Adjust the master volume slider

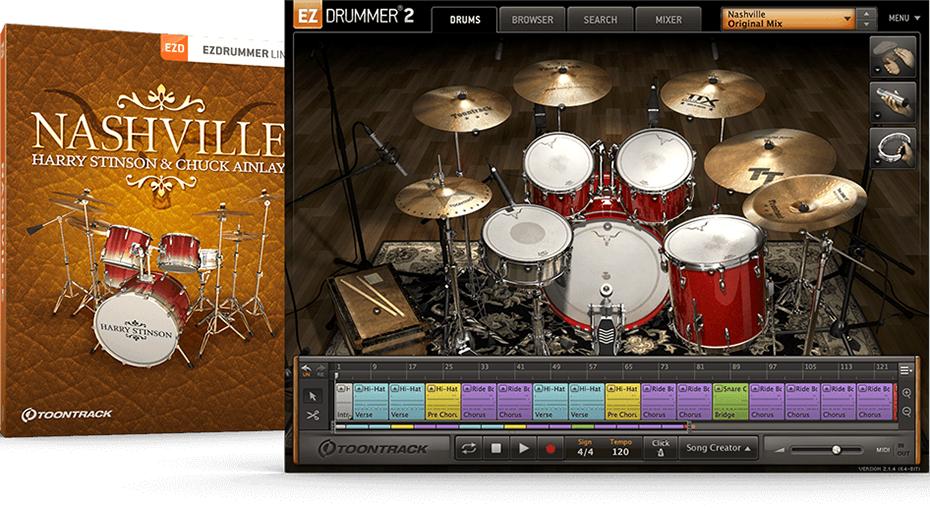tap(836, 450)
